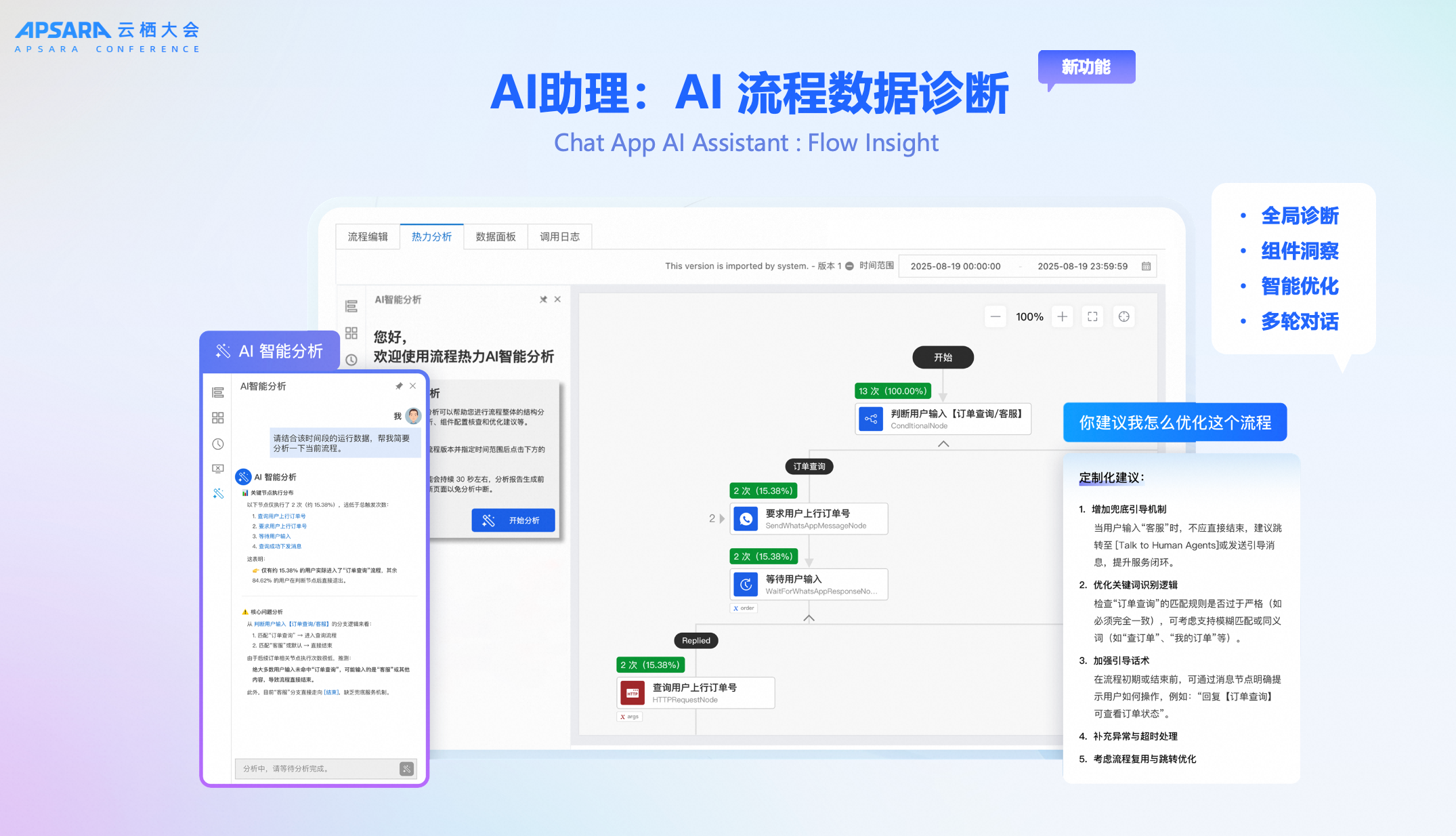Switch to the 热力分析 tab
The image size is (1456, 836).
click(x=431, y=236)
